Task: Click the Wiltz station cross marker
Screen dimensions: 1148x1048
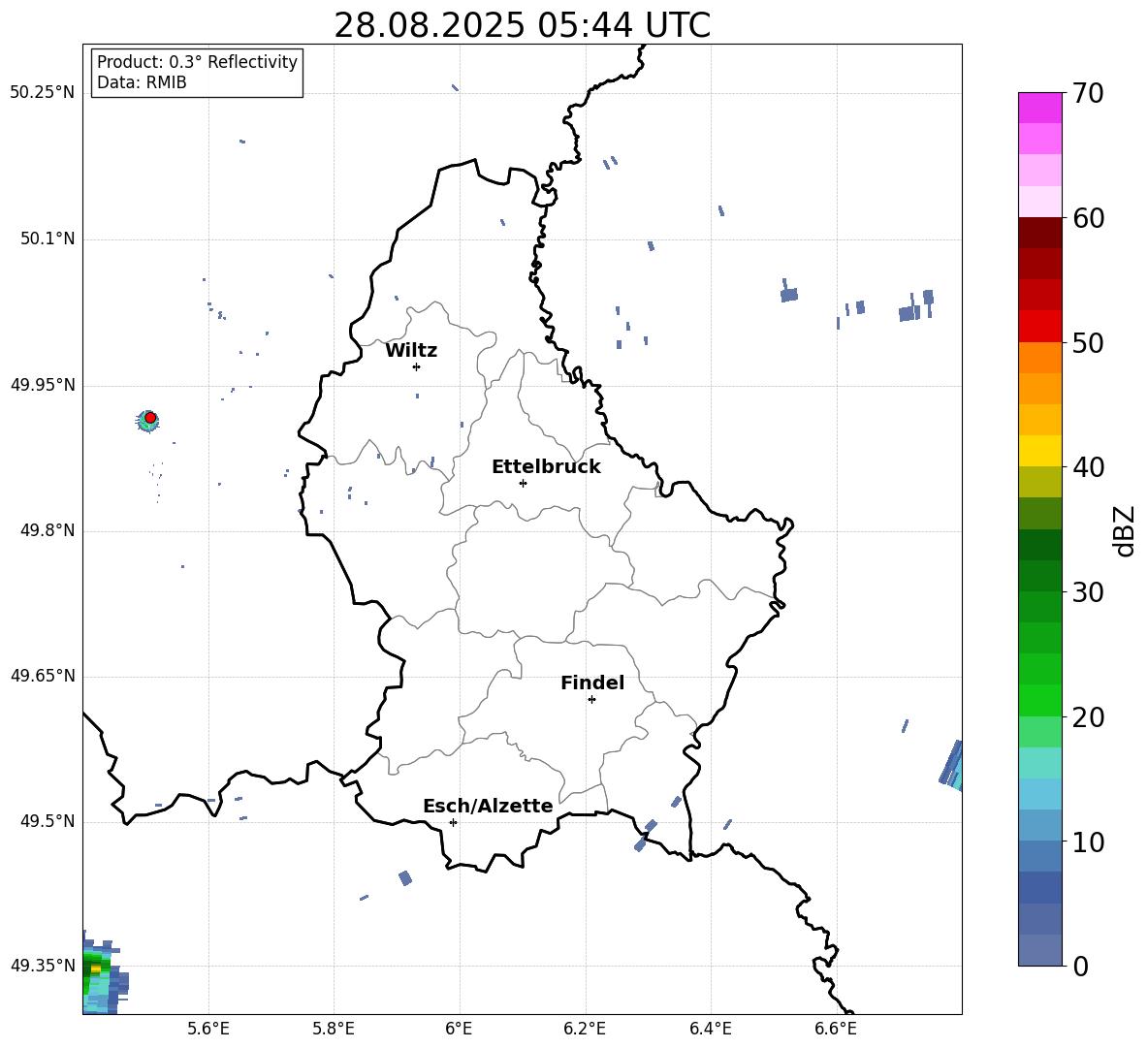Action: coord(417,366)
